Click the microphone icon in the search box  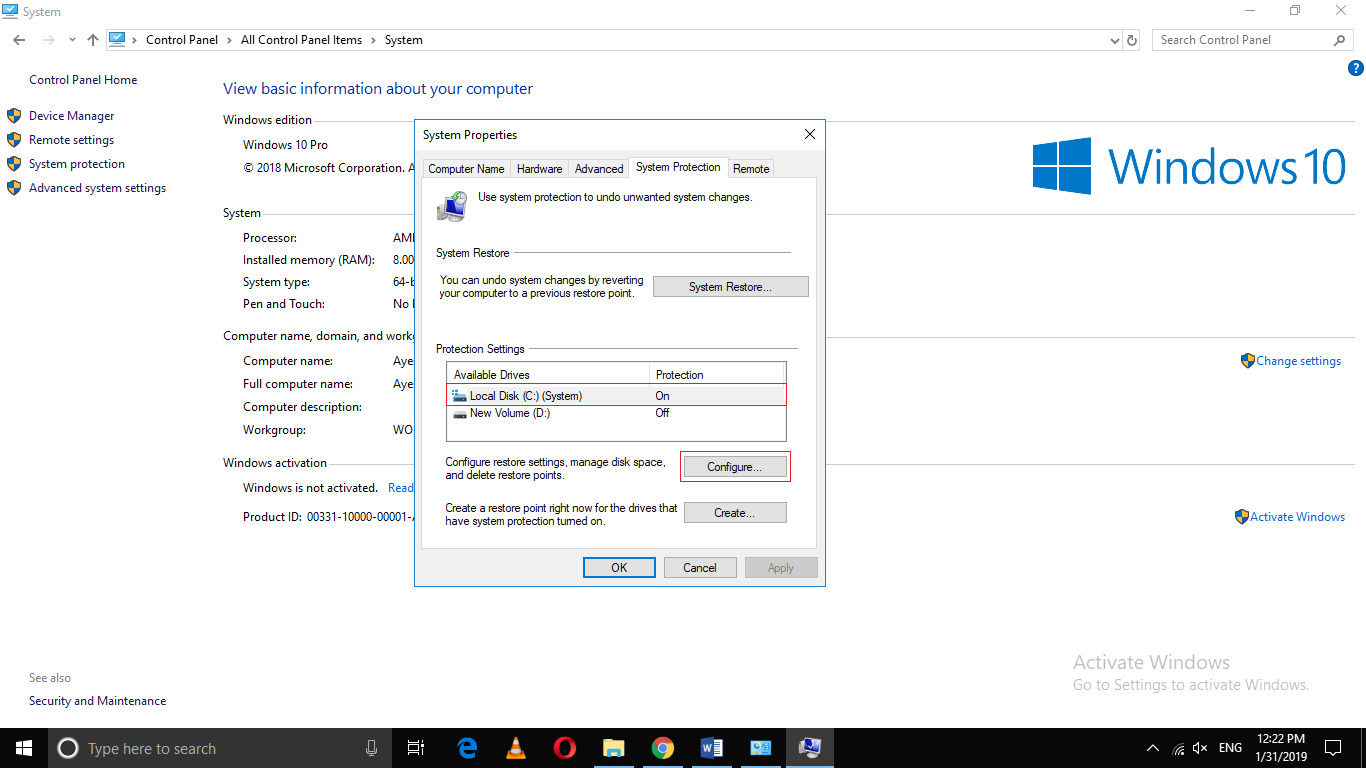click(371, 747)
